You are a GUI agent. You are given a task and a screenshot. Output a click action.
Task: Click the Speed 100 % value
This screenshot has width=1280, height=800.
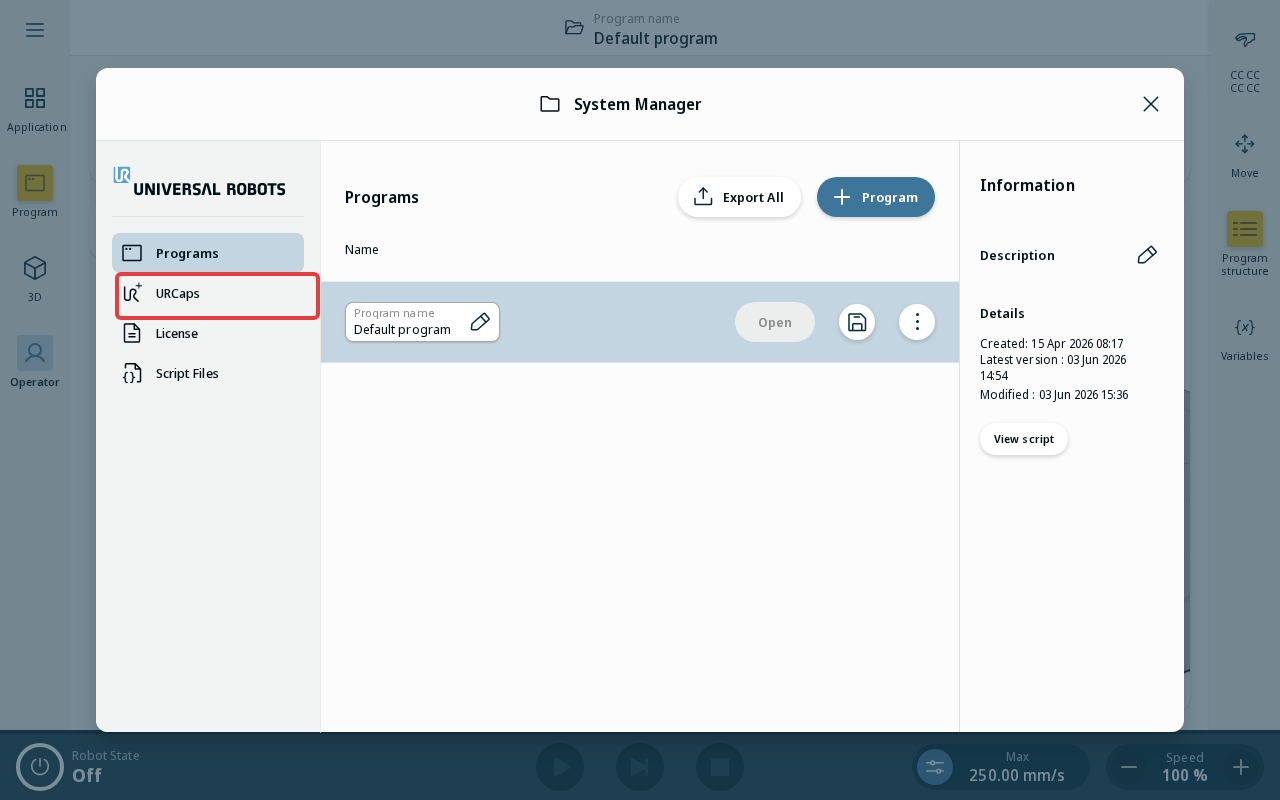coord(1185,775)
